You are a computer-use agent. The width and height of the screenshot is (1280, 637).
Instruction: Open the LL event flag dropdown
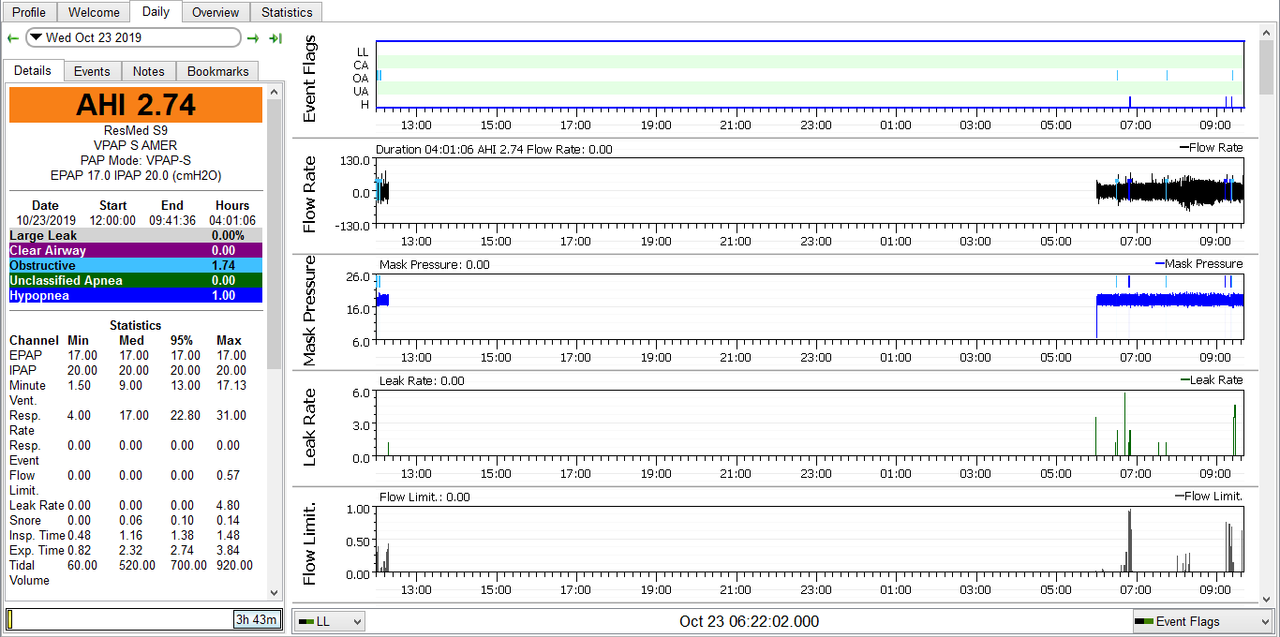tap(330, 621)
